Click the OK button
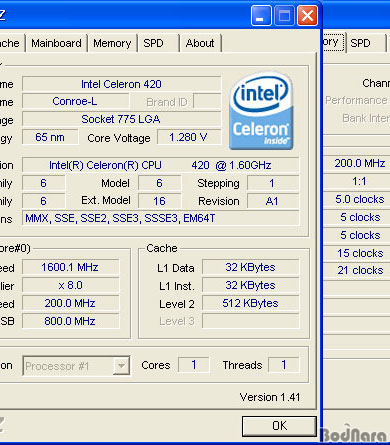Screen dimensions: 390x445 tap(279, 426)
